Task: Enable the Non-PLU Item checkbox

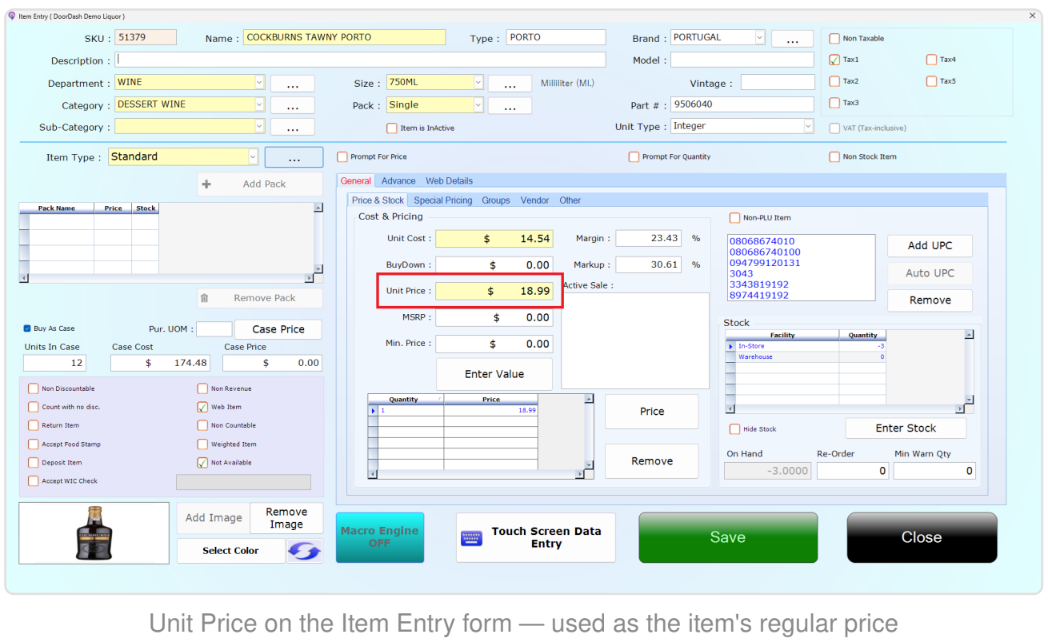Action: pos(735,218)
